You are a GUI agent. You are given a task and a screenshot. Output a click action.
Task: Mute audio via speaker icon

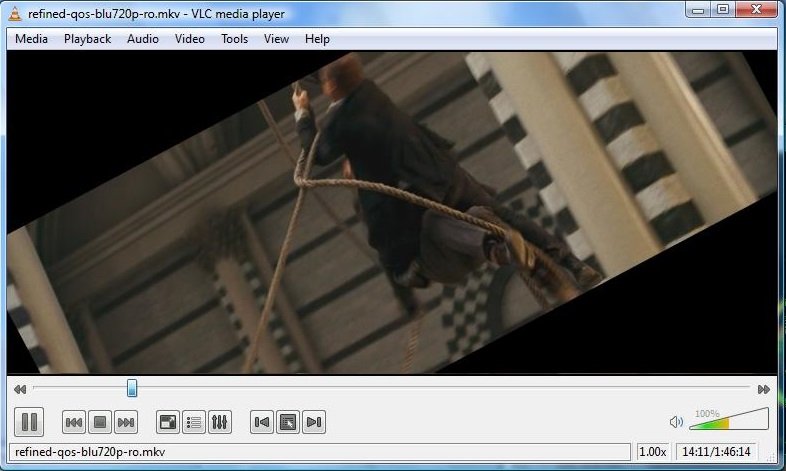(x=676, y=422)
